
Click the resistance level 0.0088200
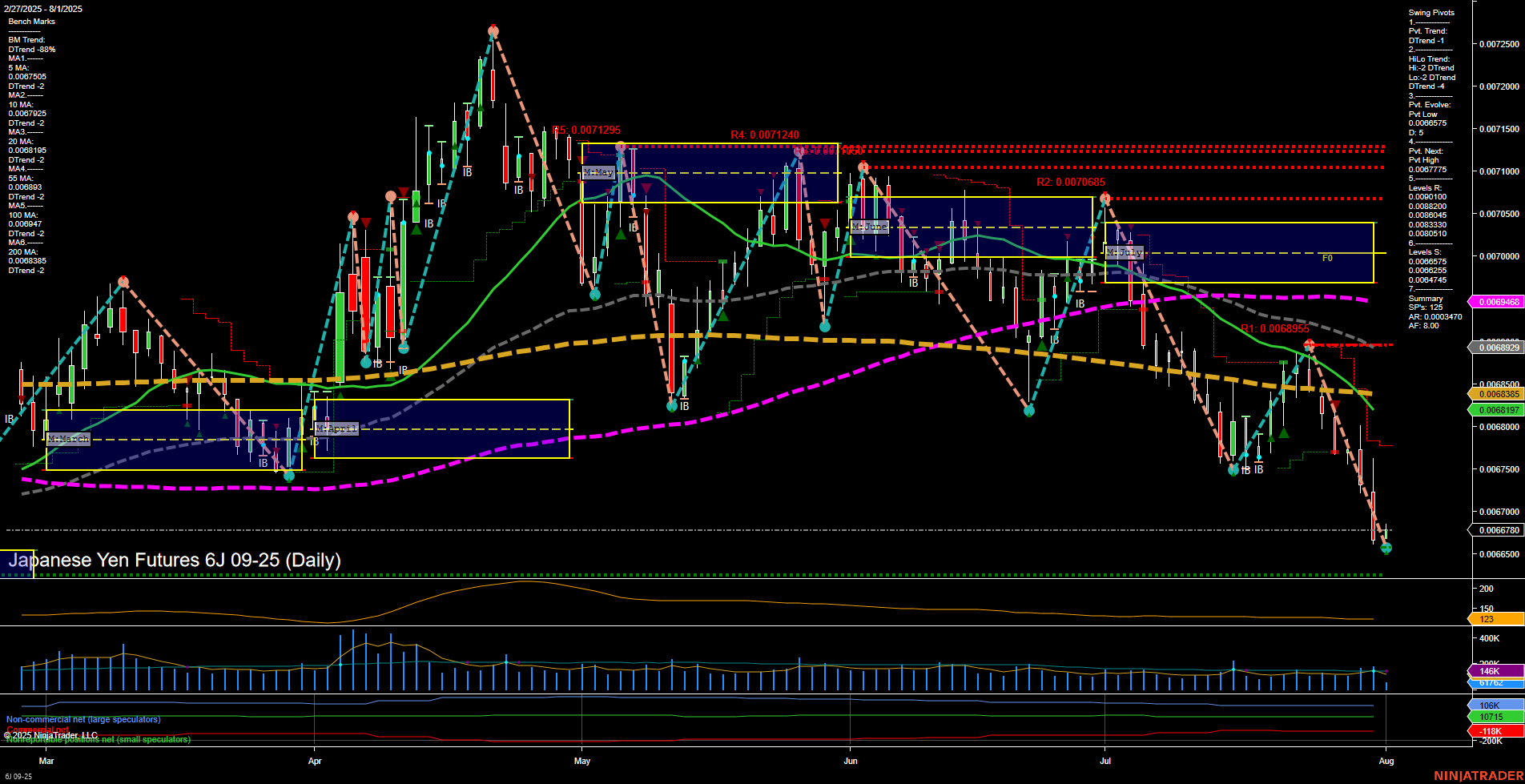[1428, 207]
